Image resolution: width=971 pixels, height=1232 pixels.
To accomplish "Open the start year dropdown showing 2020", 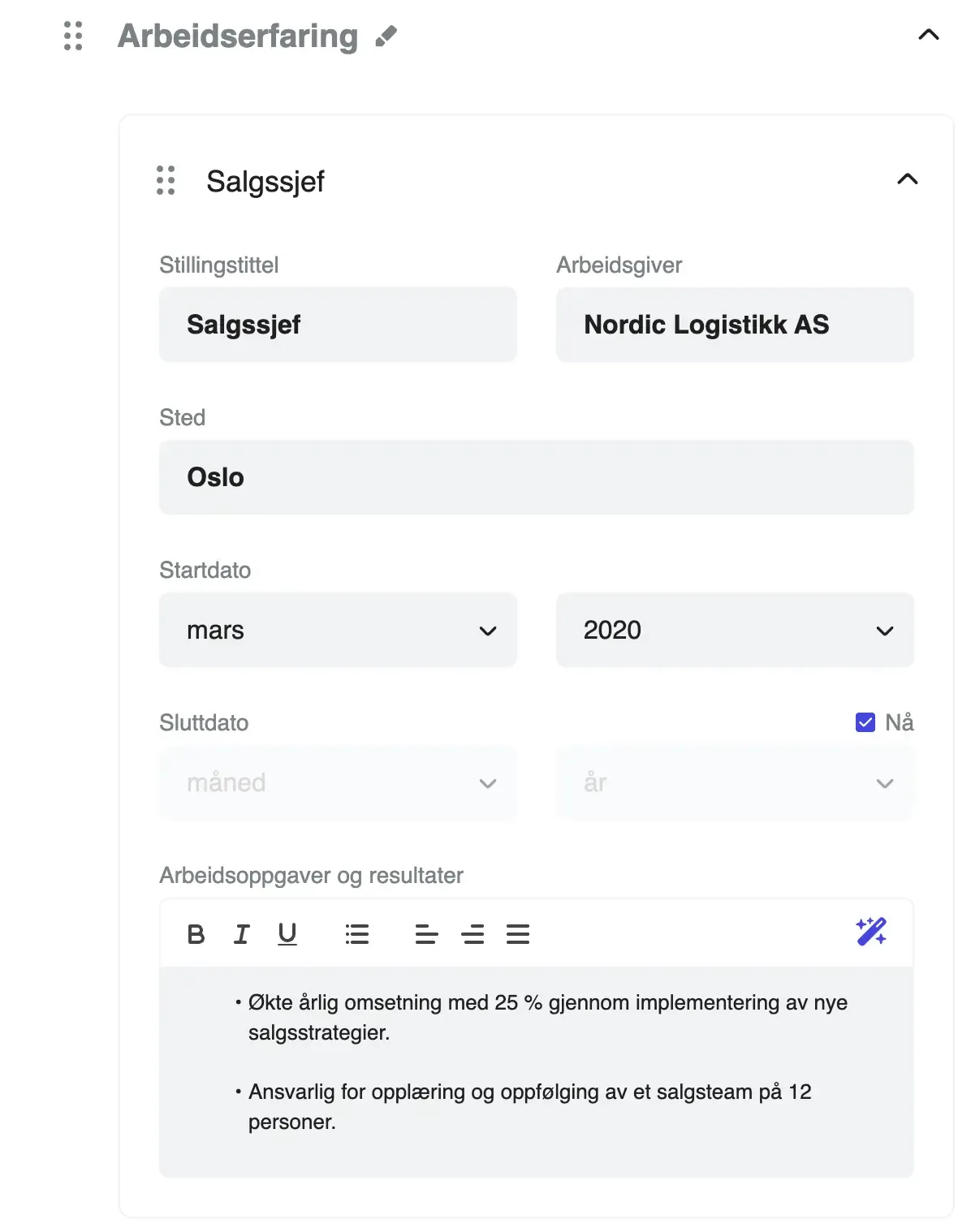I will pyautogui.click(x=735, y=630).
